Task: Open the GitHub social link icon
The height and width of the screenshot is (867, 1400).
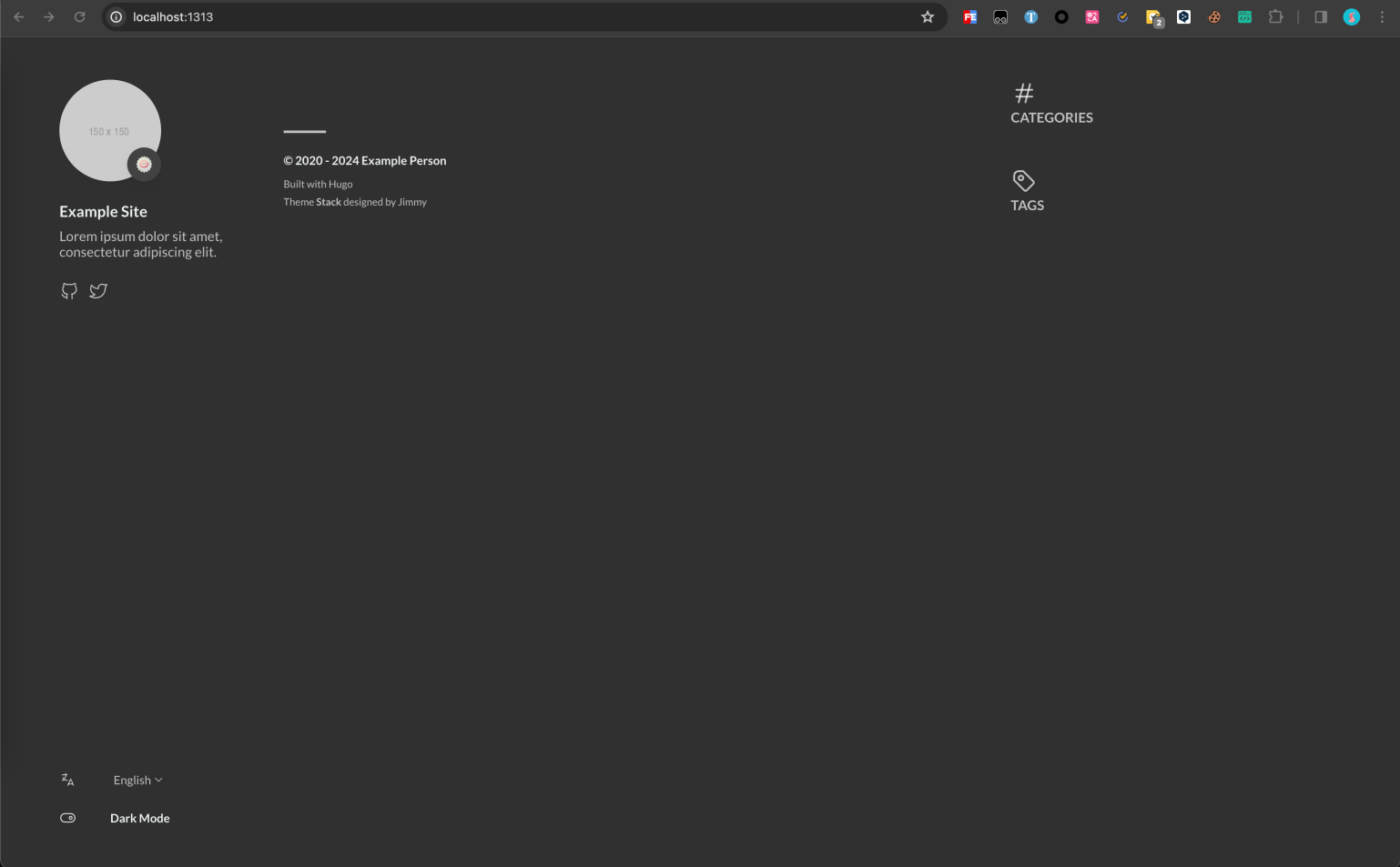Action: click(x=69, y=291)
